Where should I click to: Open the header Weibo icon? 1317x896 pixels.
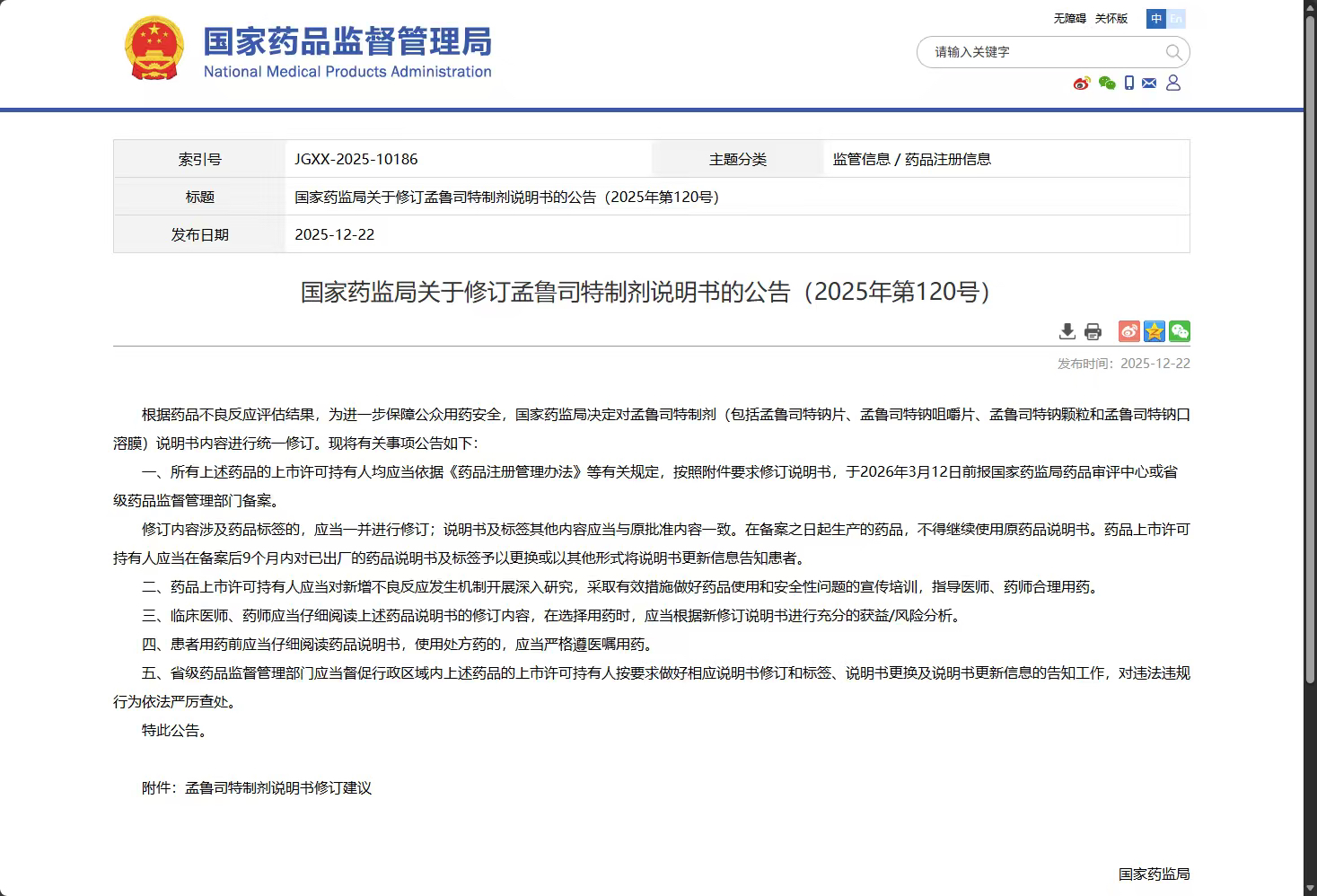pos(1082,83)
